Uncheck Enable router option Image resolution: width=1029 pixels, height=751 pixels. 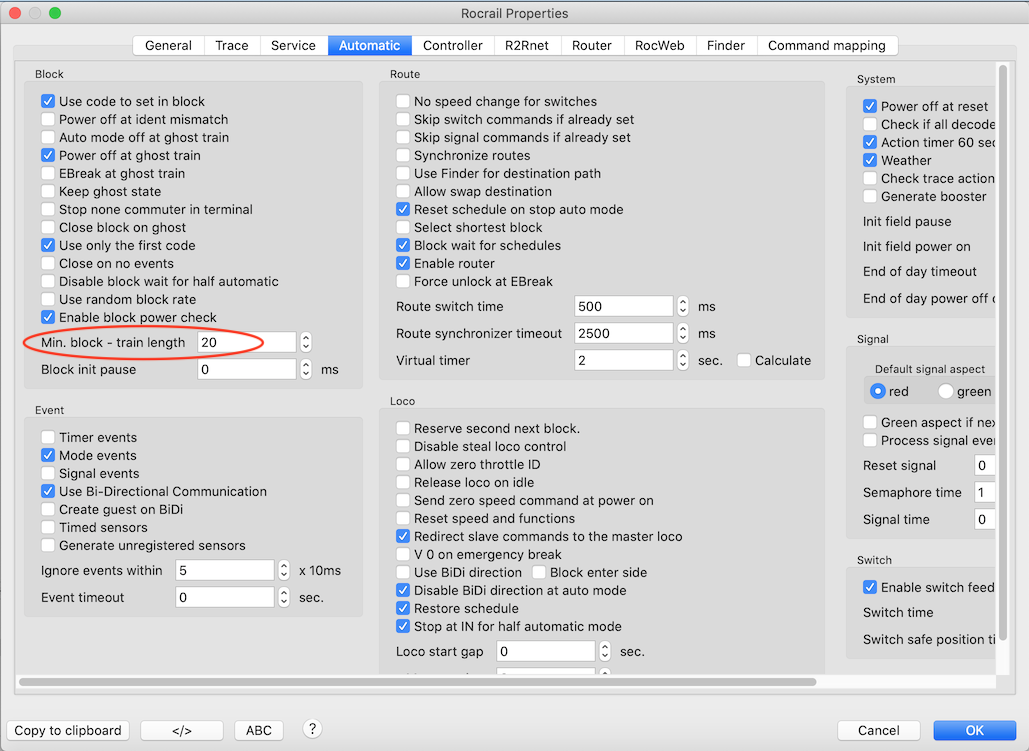coord(403,263)
